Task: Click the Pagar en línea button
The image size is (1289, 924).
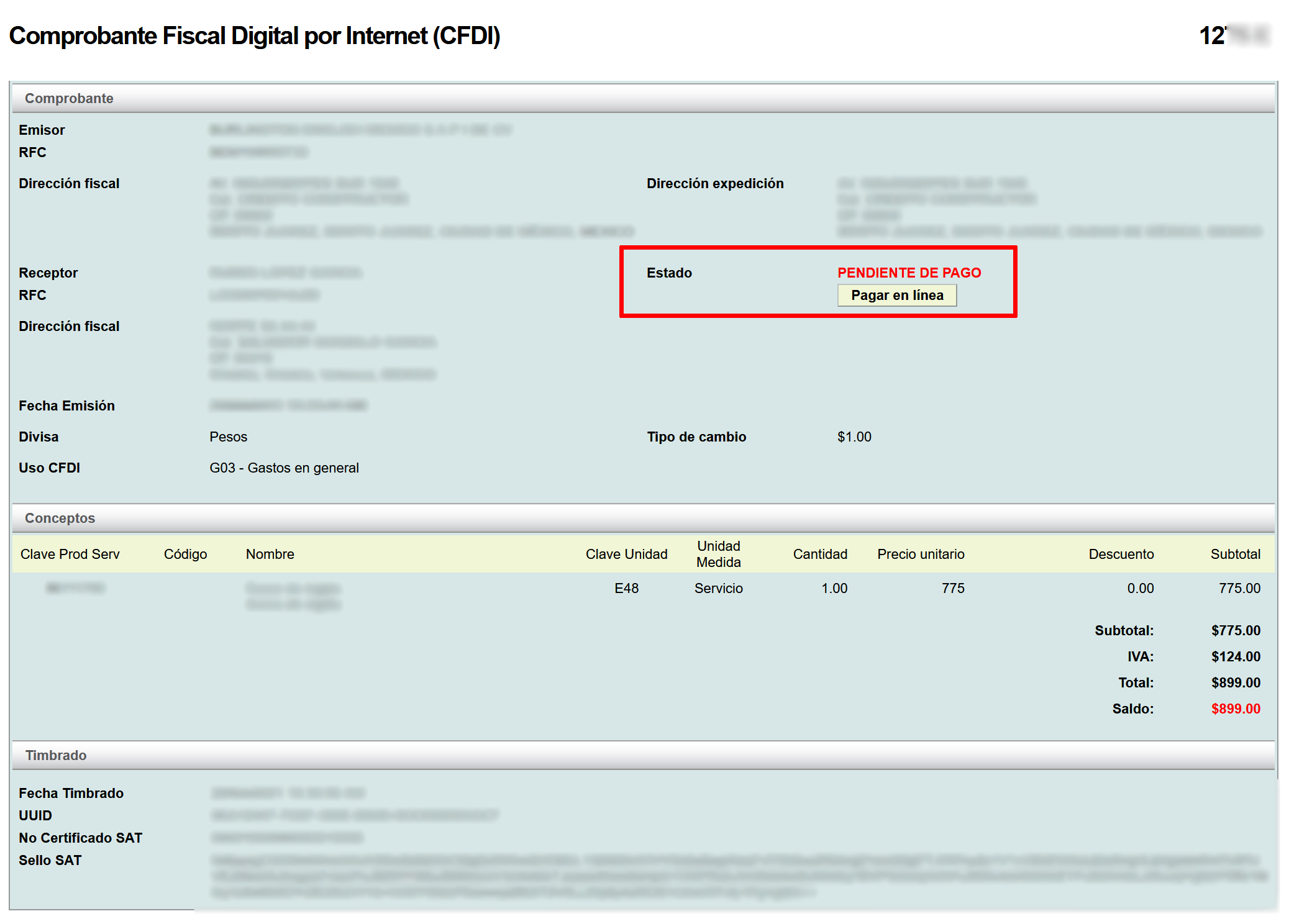Action: [896, 296]
